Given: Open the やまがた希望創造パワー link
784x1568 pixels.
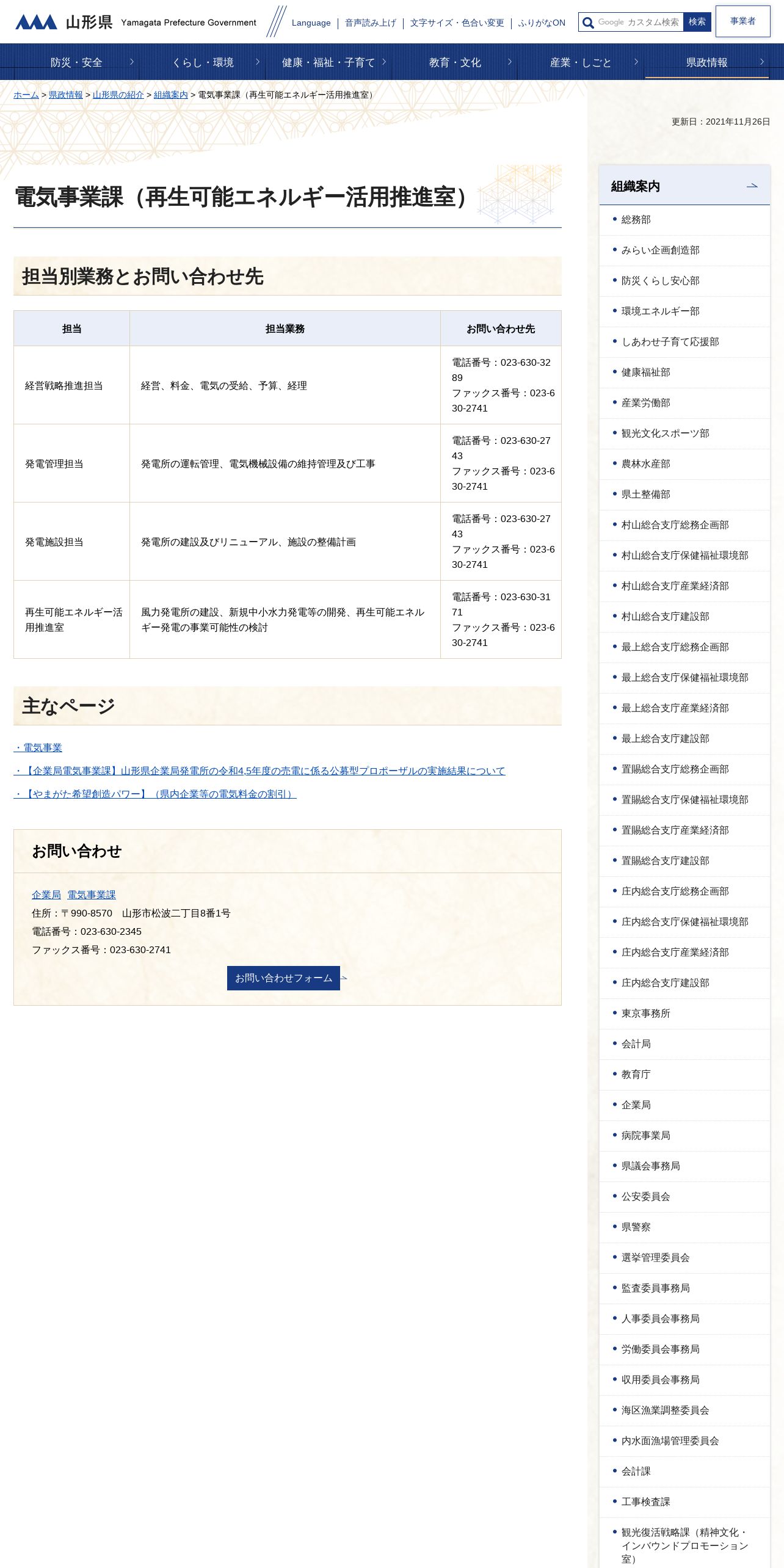Looking at the screenshot, I should pos(155,794).
